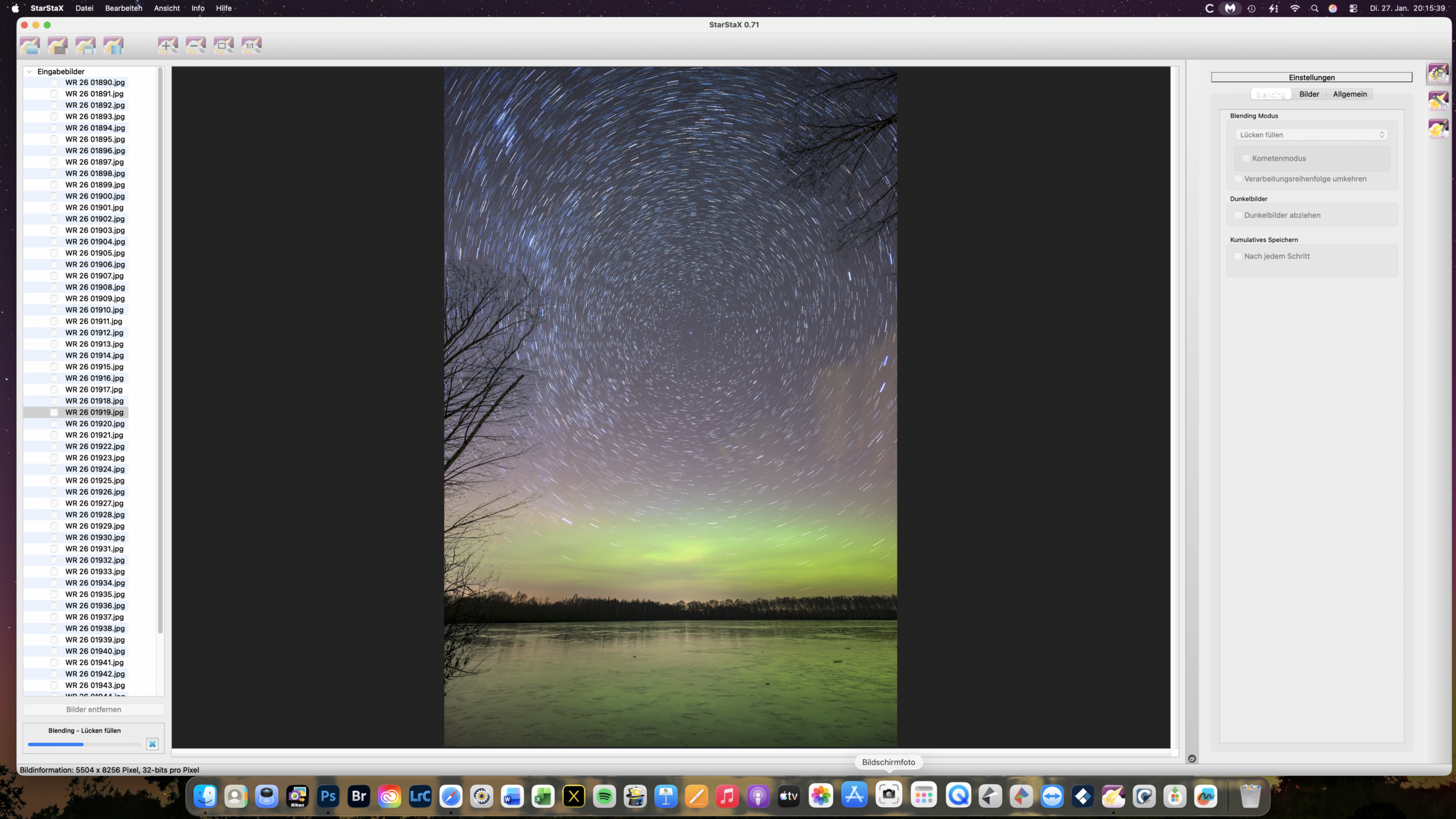1456x819 pixels.
Task: Click the Bilder entfernen button
Action: point(93,709)
